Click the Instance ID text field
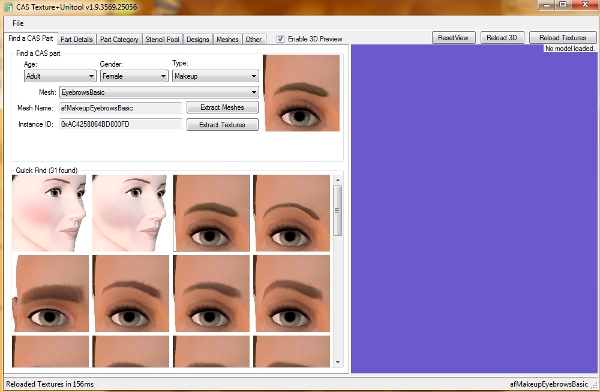600x392 pixels. click(121, 124)
